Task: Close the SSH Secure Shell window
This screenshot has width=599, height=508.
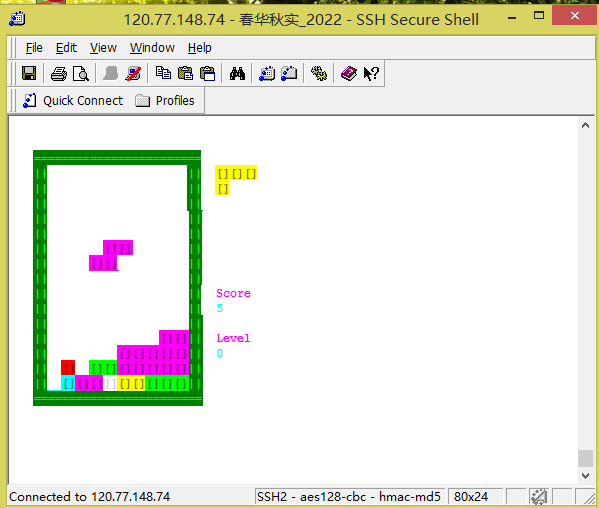Action: 574,16
